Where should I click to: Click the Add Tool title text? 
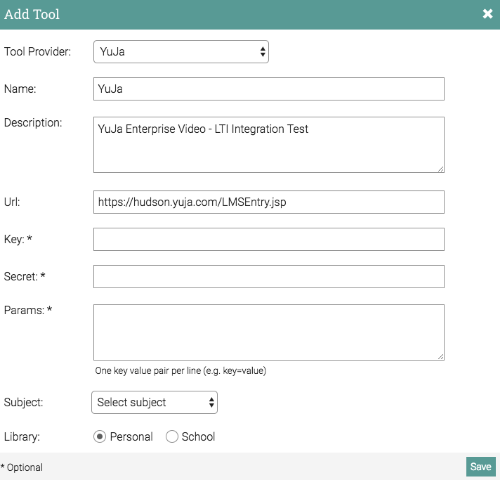point(32,14)
